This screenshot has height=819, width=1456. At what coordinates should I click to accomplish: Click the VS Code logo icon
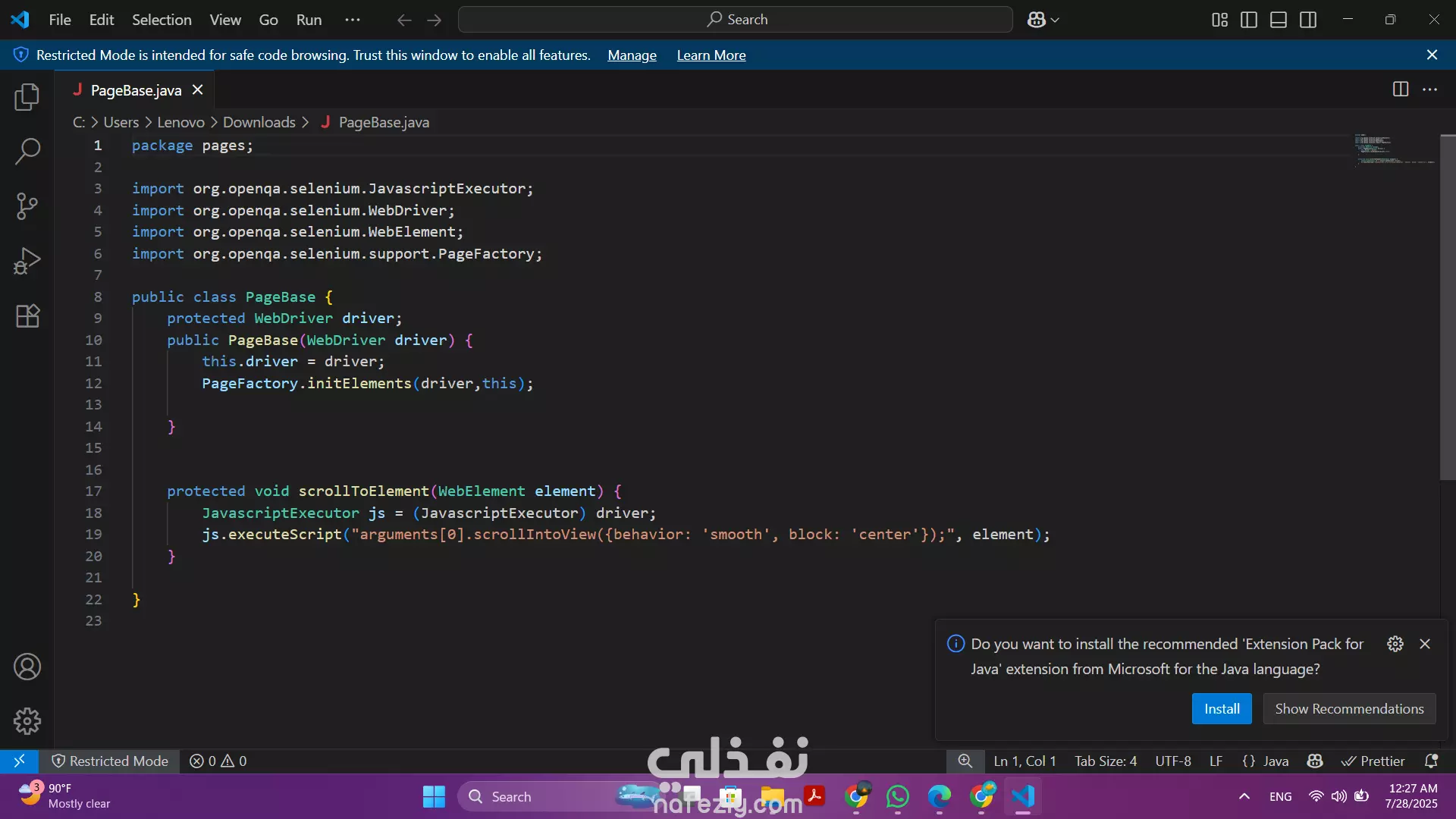click(x=20, y=20)
